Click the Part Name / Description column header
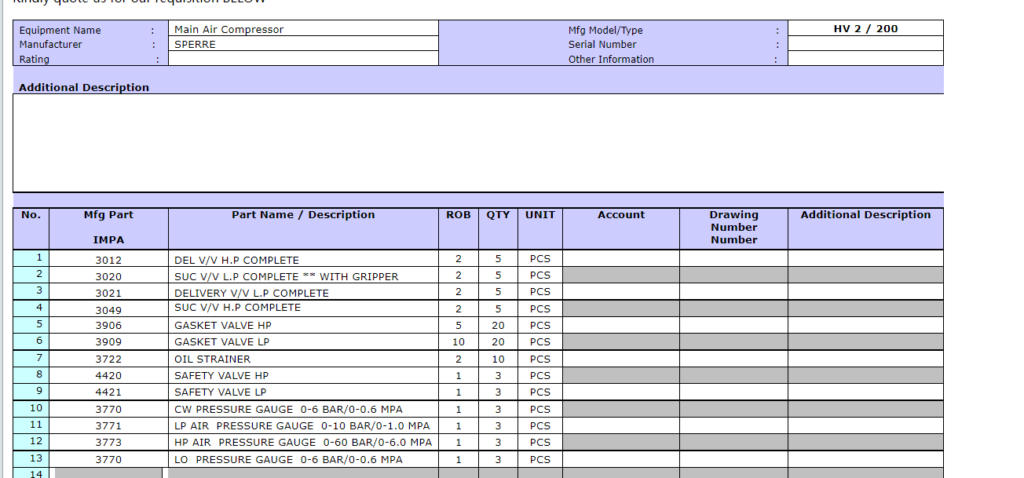Screen dimensions: 1024x478 303,215
